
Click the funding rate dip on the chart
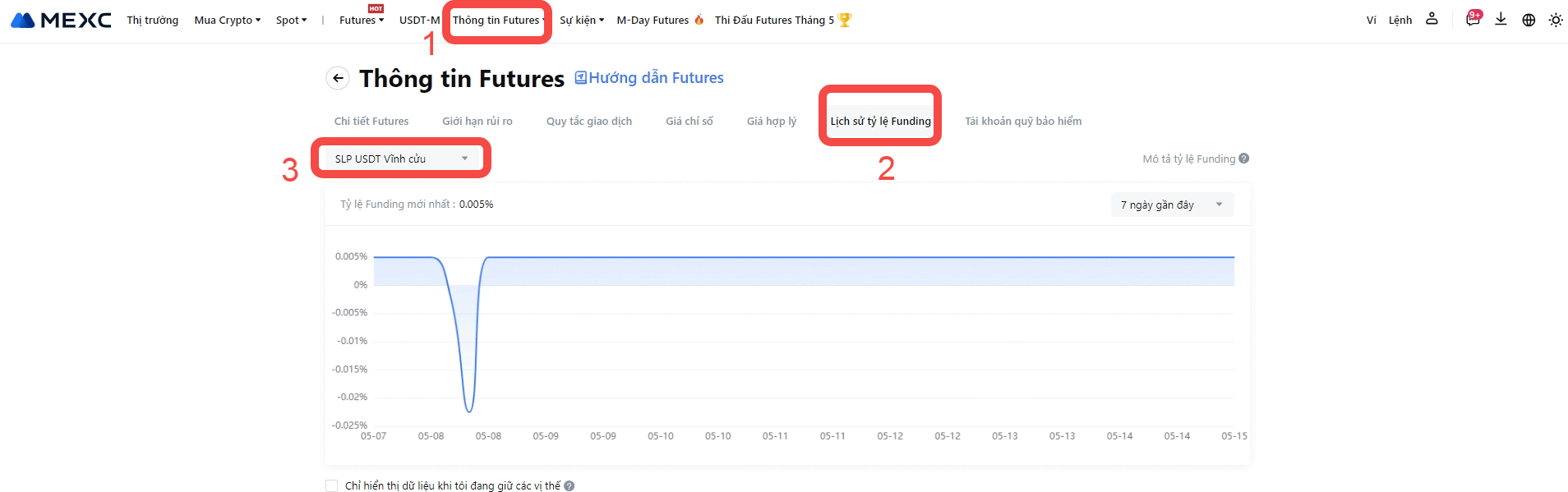click(x=469, y=409)
